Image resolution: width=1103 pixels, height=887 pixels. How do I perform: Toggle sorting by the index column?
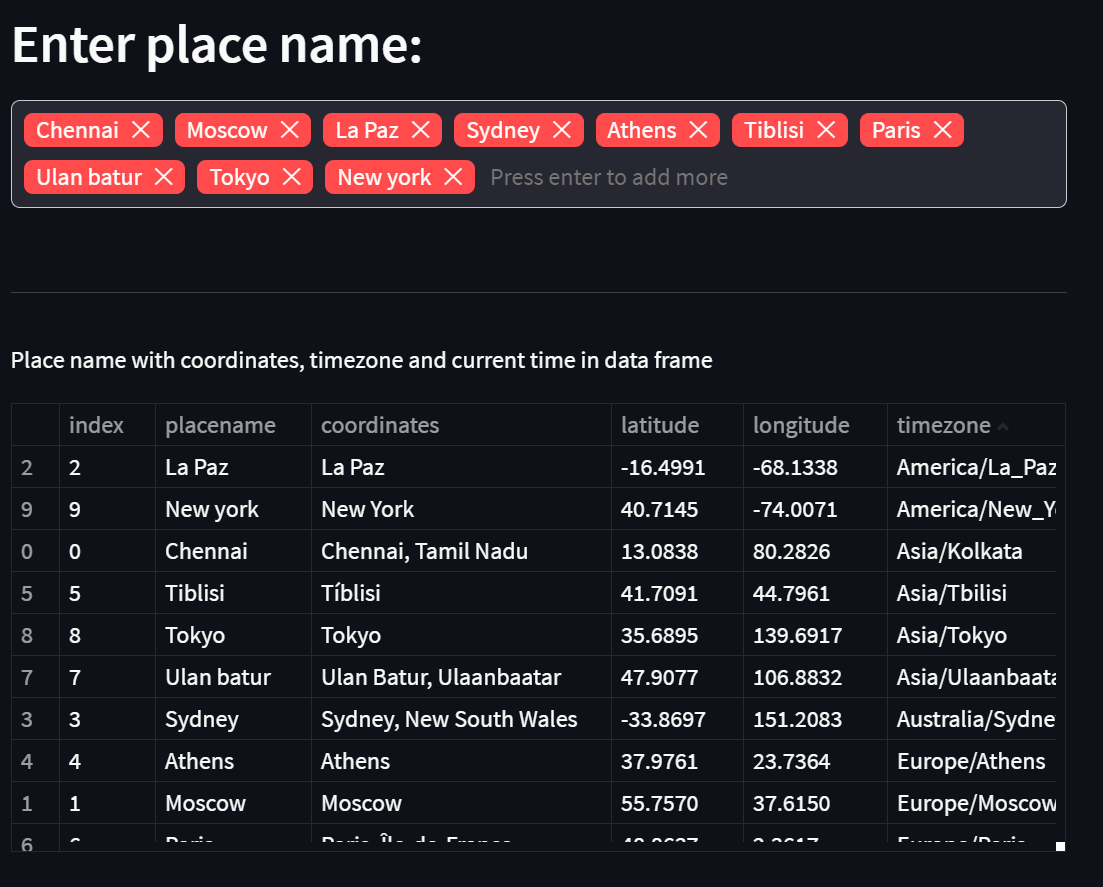click(x=95, y=425)
